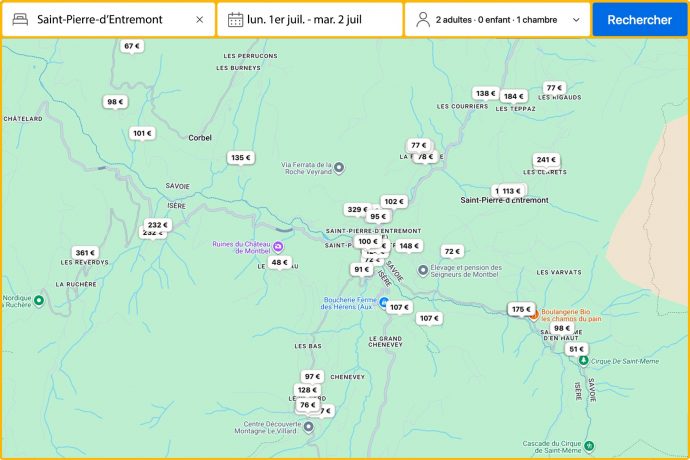Click the Ruines du Château de Montbel marker
The image size is (690, 460).
(x=279, y=246)
